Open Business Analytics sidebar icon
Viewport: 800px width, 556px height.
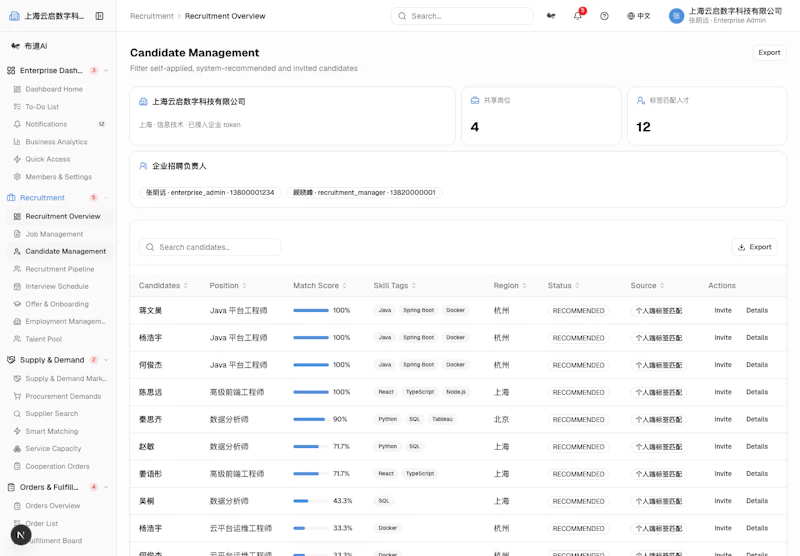click(17, 142)
